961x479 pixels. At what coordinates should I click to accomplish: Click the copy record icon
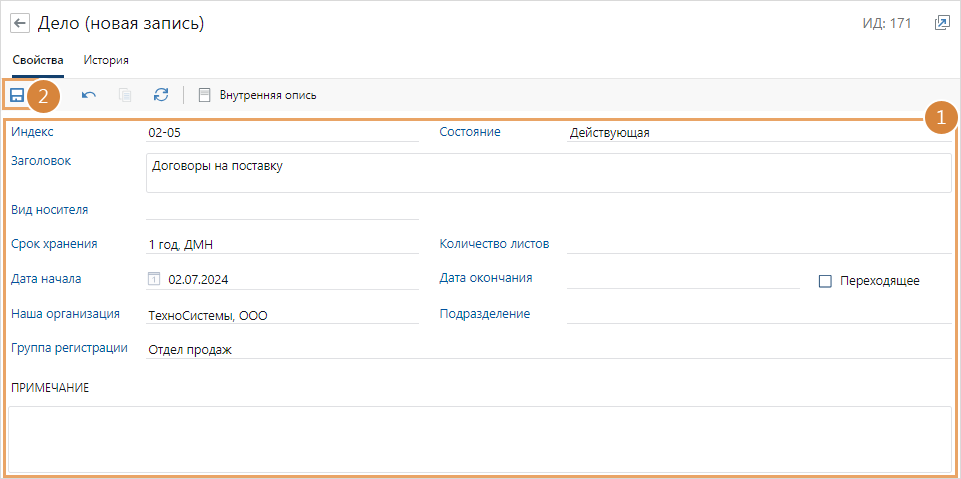[125, 95]
